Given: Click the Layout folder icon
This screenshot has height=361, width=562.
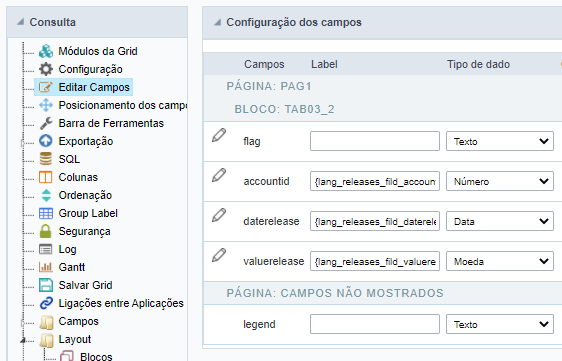Looking at the screenshot, I should 46,340.
